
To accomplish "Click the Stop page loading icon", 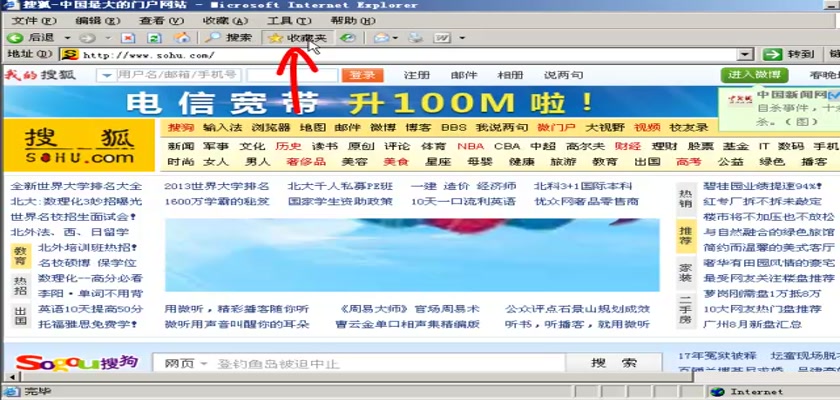I will tap(128, 38).
